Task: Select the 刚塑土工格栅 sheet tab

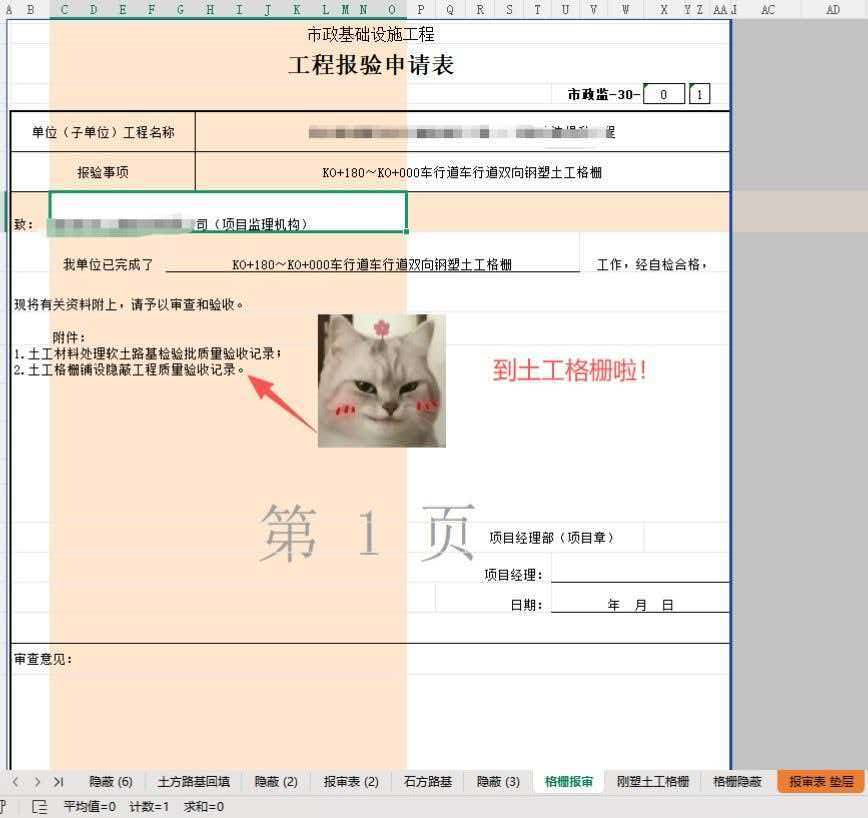Action: 653,781
